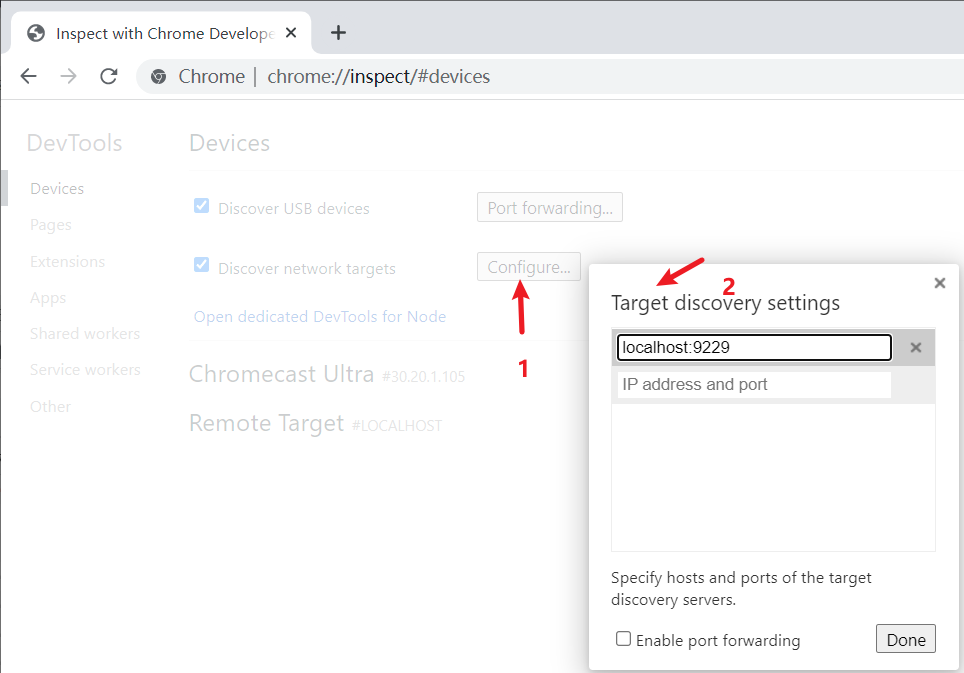Open the Pages sidebar section

click(x=50, y=225)
